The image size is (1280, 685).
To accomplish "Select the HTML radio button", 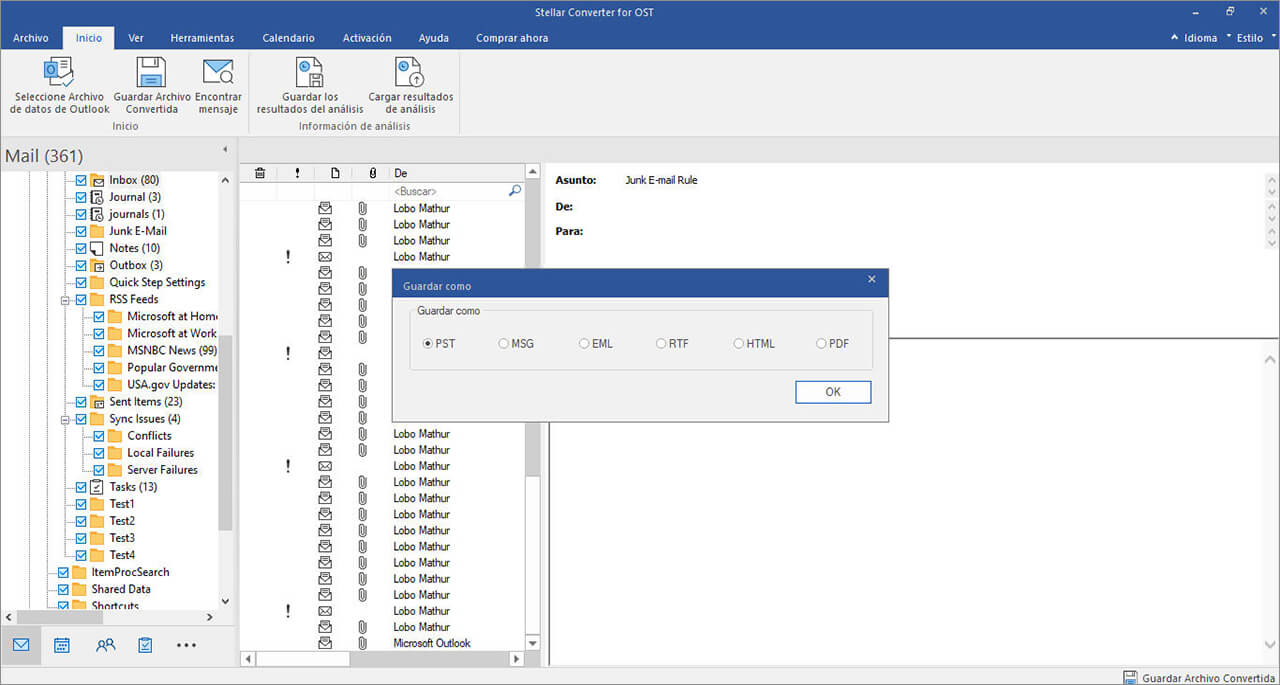I will click(739, 344).
